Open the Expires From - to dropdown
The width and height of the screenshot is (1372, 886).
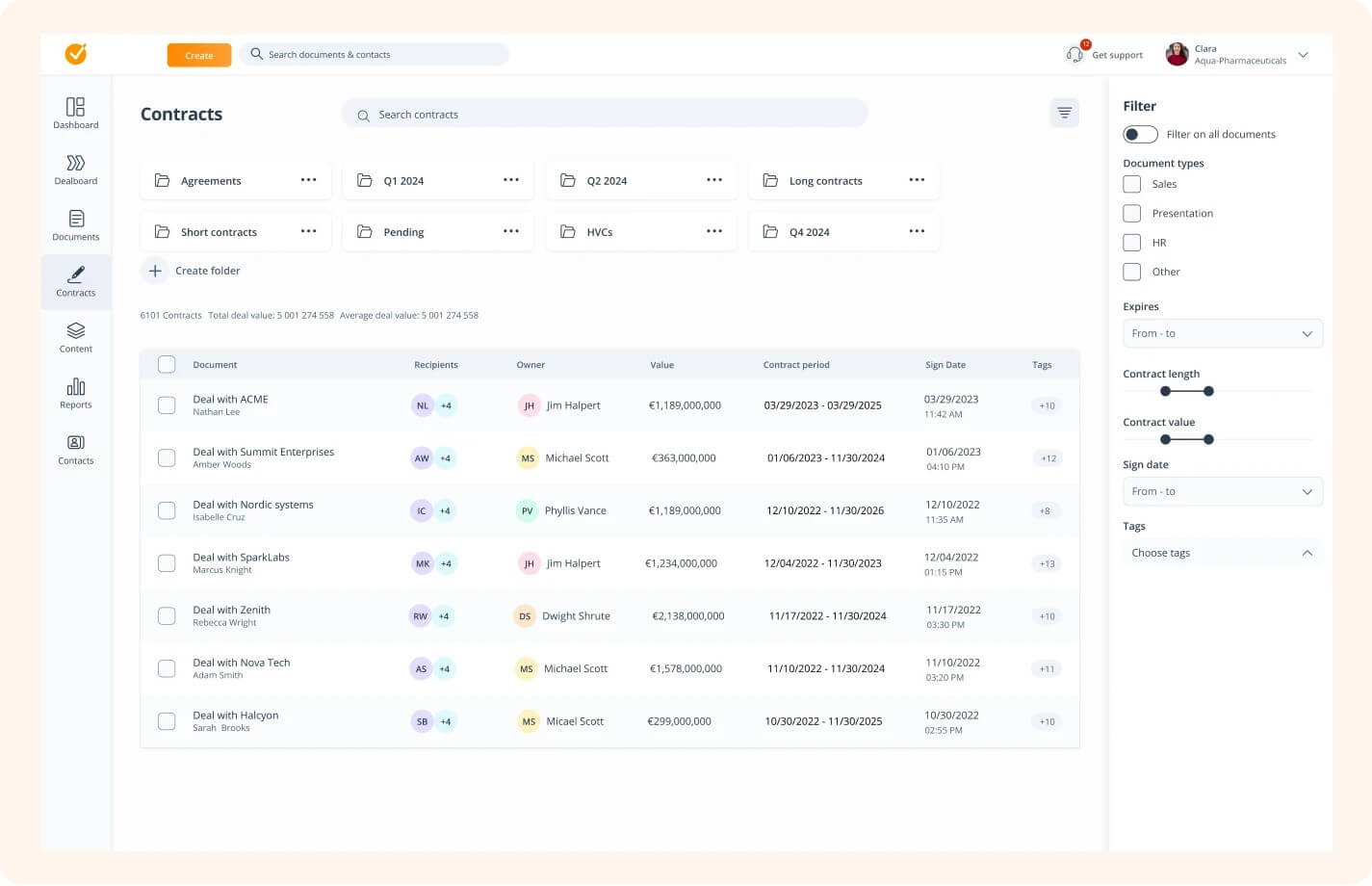point(1222,333)
